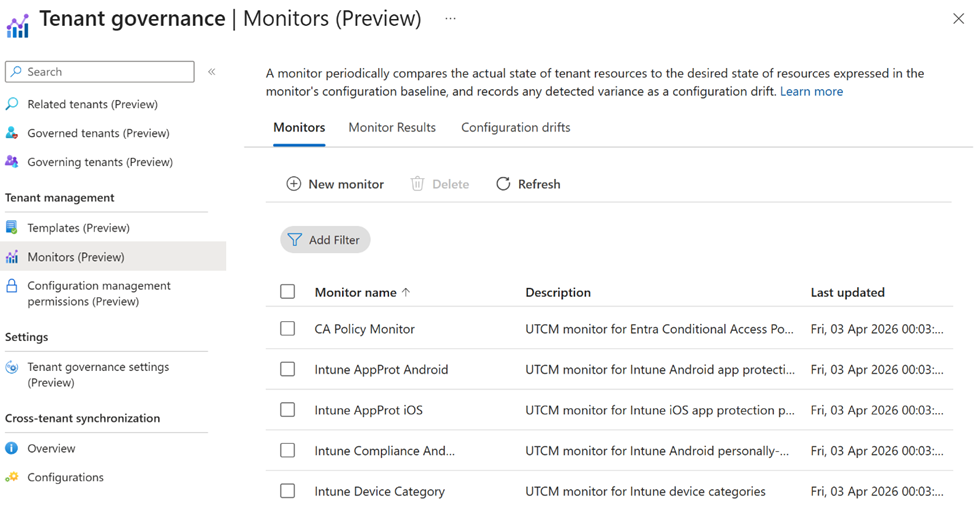Tick the CA Policy Monitor checkbox
This screenshot has width=975, height=507.
(288, 329)
